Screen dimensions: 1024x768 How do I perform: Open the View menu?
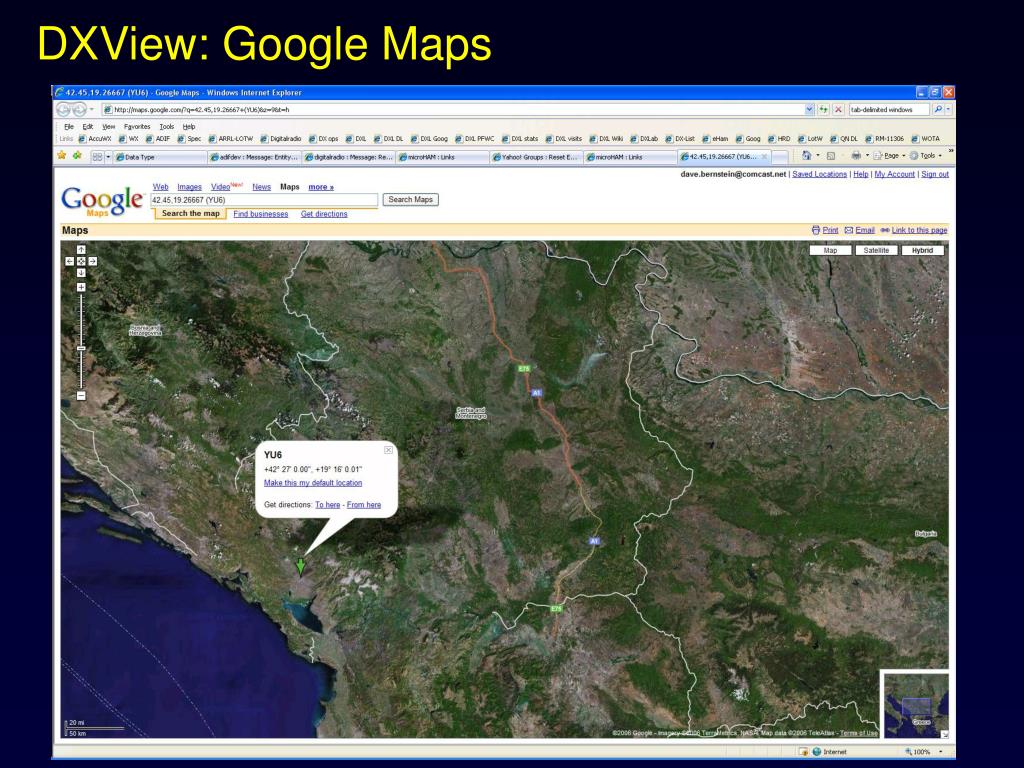click(x=108, y=127)
